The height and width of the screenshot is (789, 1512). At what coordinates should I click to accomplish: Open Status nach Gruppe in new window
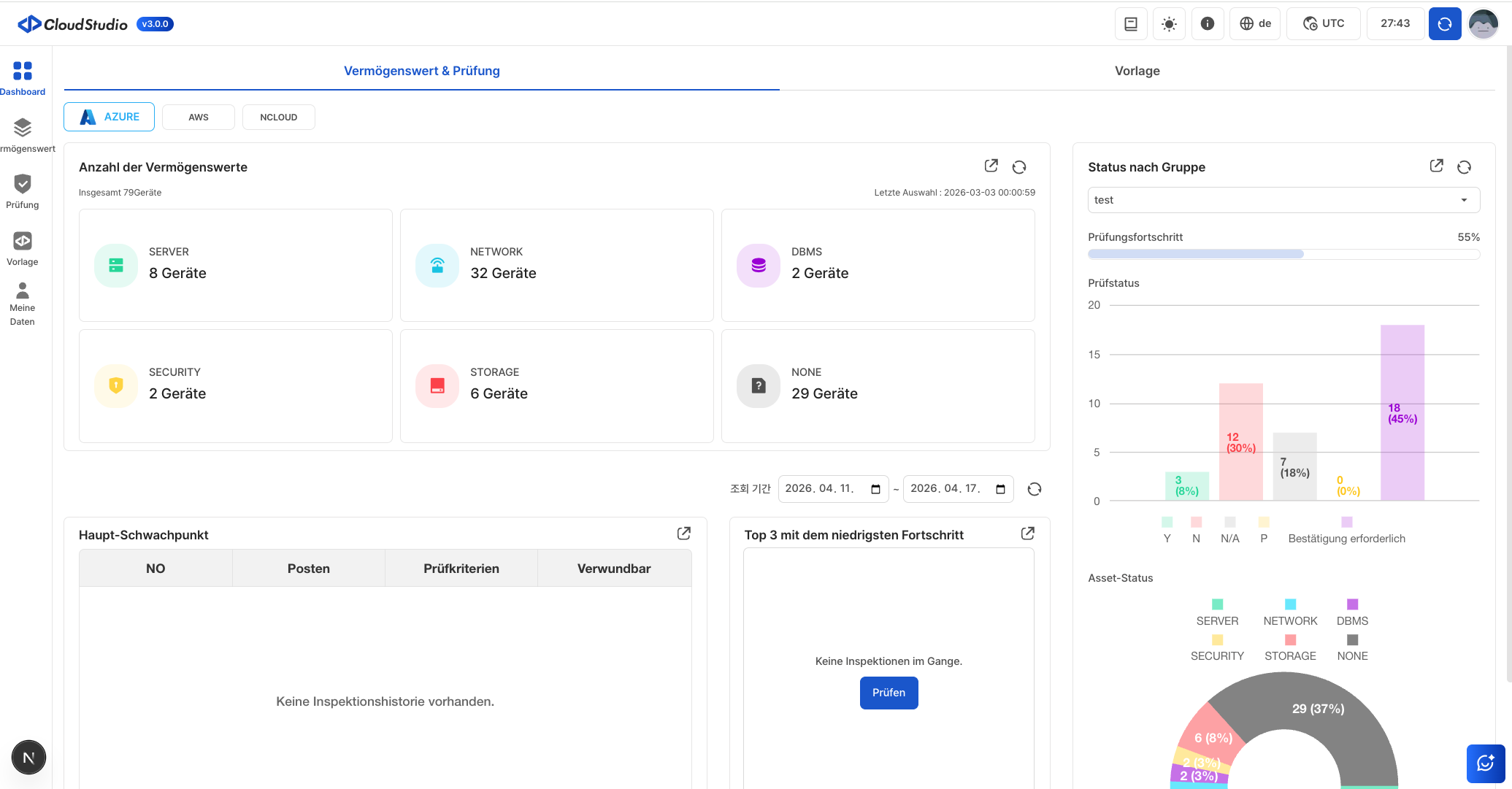tap(1436, 166)
